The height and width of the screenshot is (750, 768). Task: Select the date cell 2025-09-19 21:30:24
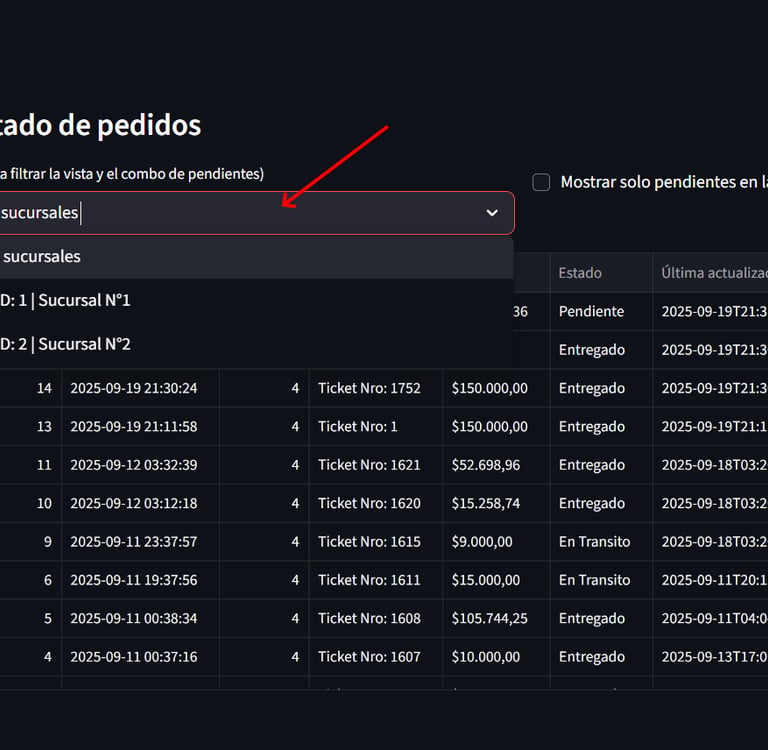140,388
